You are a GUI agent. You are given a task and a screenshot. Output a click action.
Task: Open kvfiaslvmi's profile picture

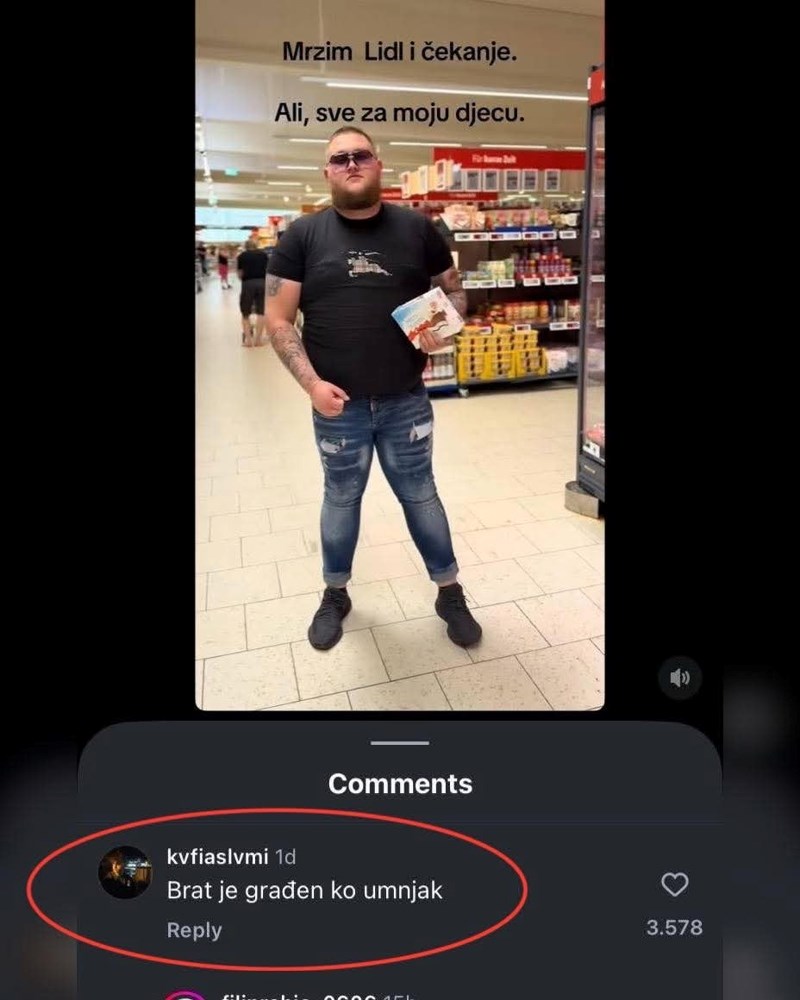click(125, 872)
